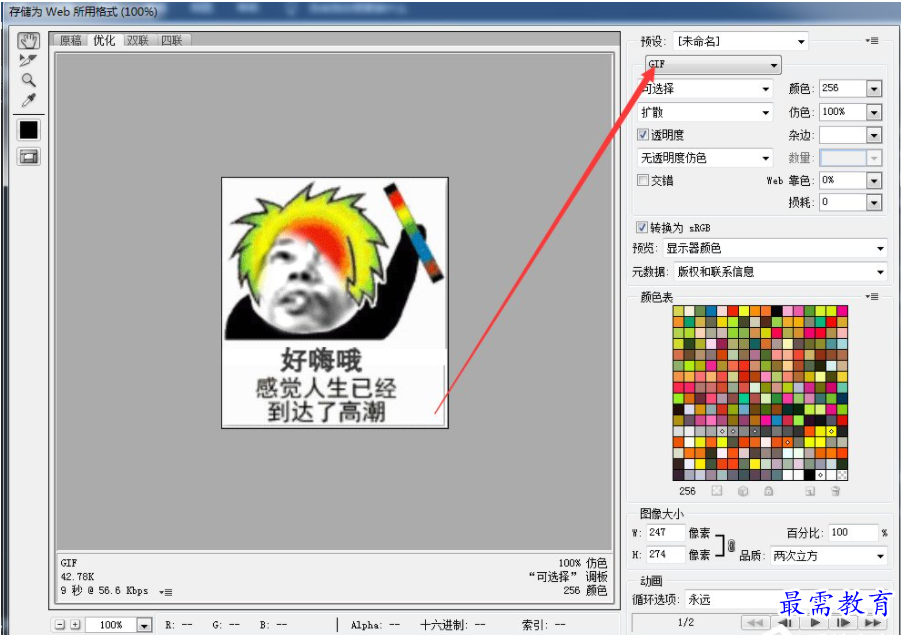Viewport: 901px width, 635px height.
Task: Select the Slice Select tool
Action: tap(28, 60)
